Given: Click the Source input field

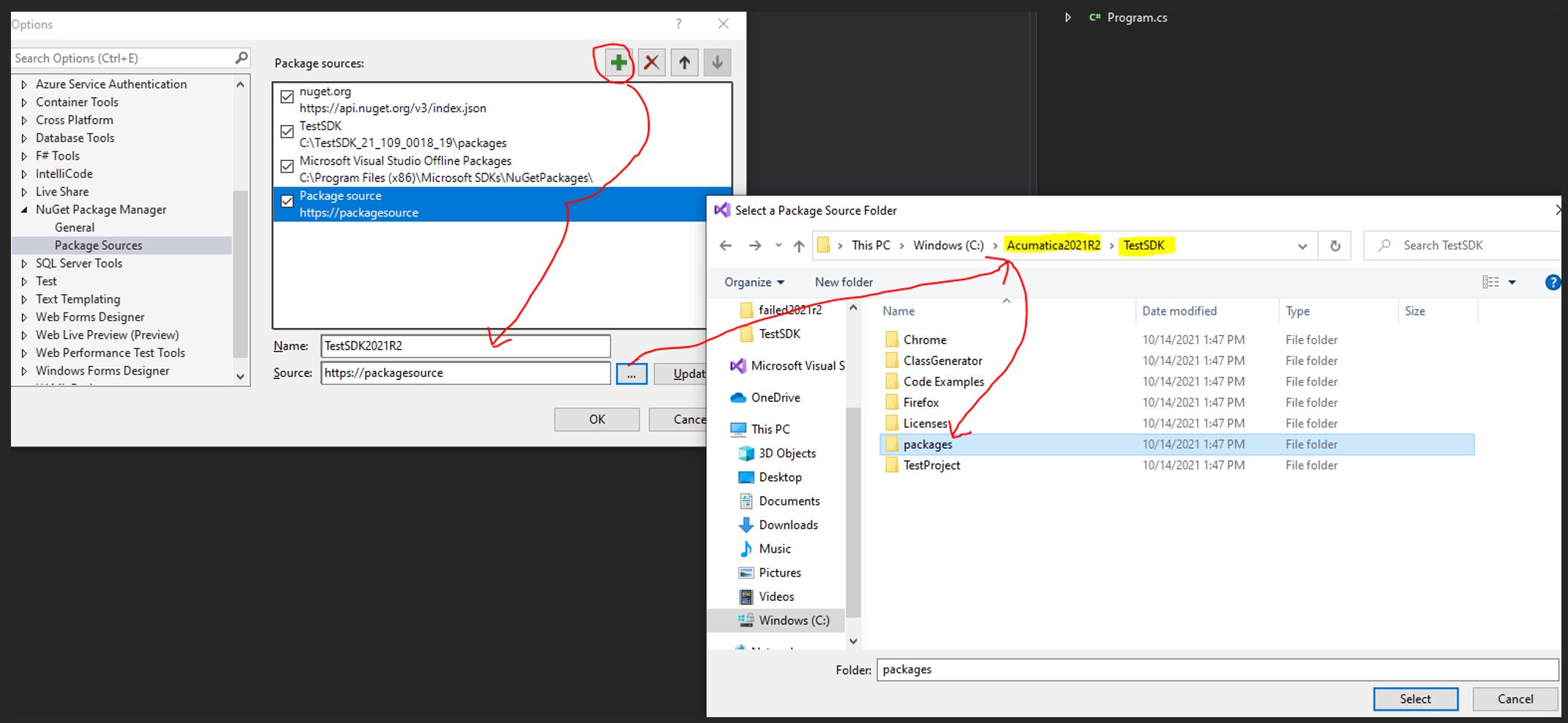Looking at the screenshot, I should [x=465, y=373].
